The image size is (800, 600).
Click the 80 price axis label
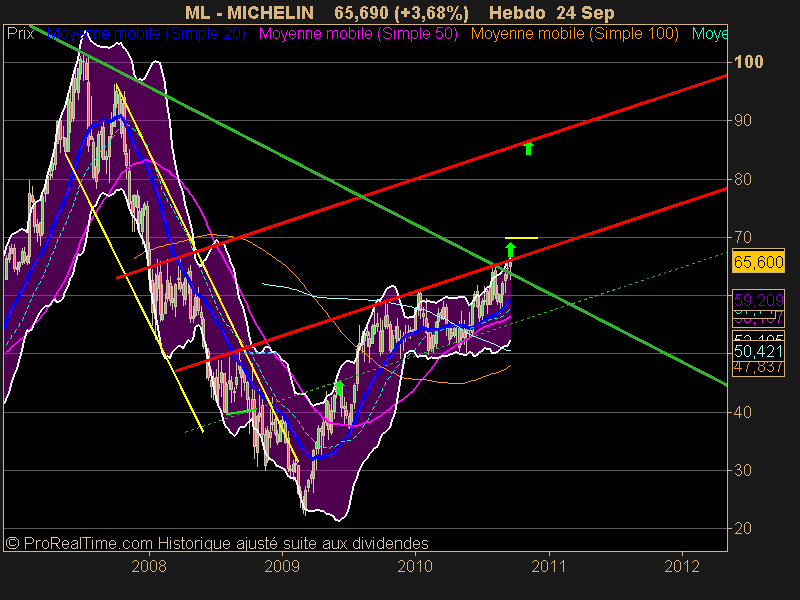743,180
